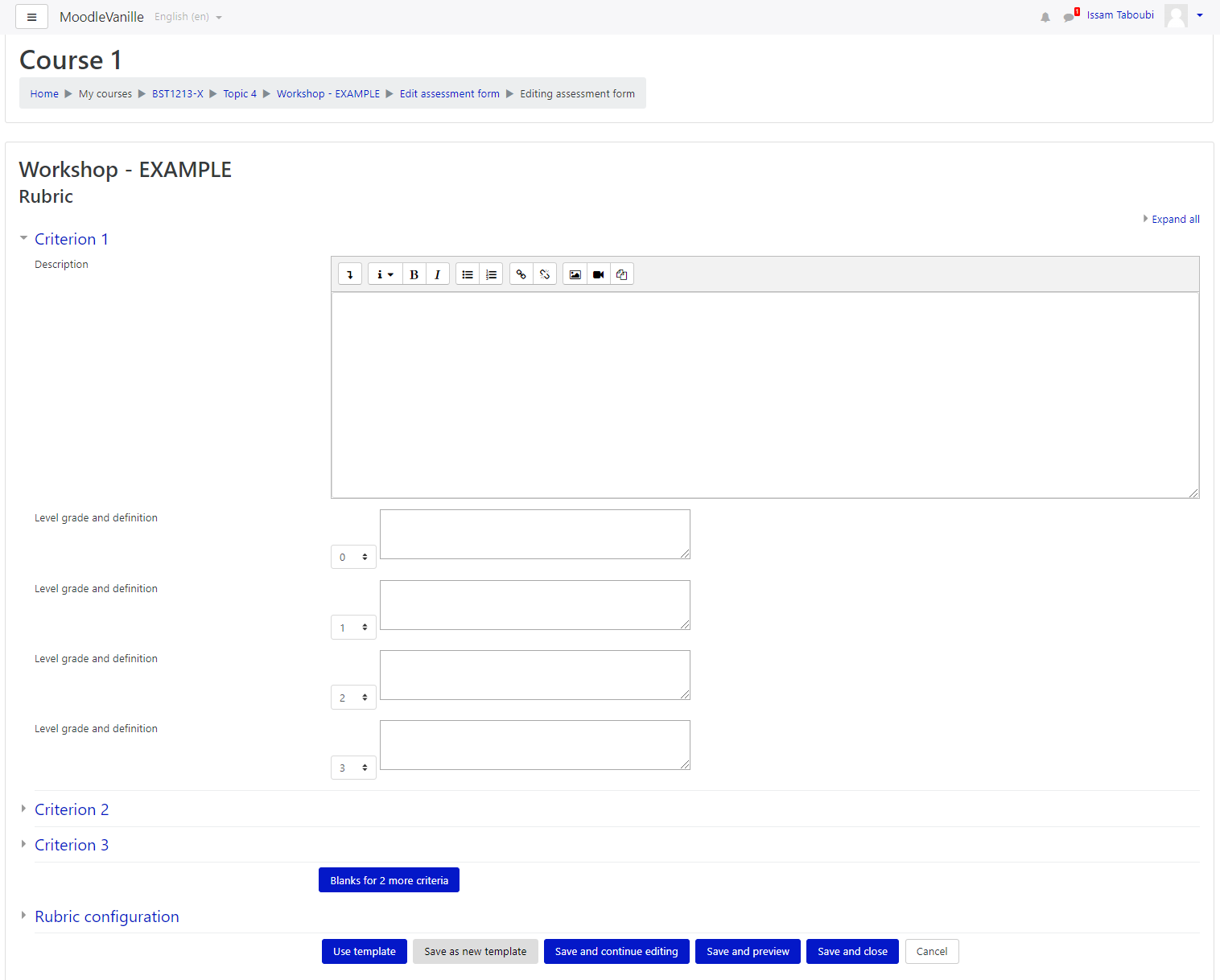Insert media video in the editor

tap(599, 274)
